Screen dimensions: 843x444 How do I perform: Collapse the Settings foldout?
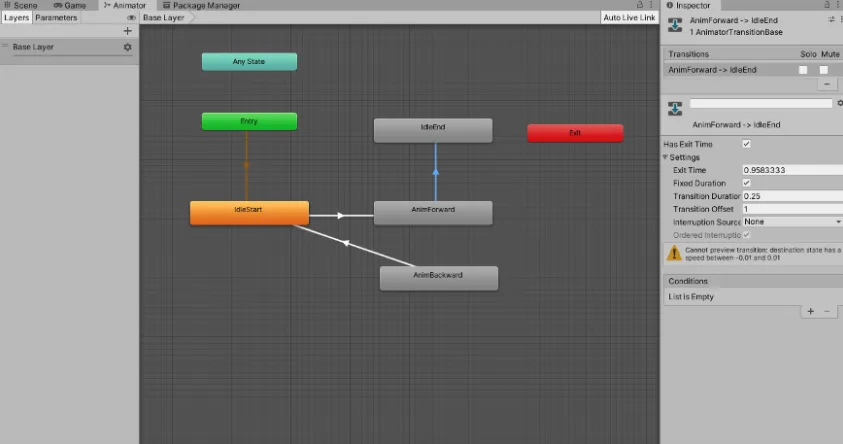point(665,157)
